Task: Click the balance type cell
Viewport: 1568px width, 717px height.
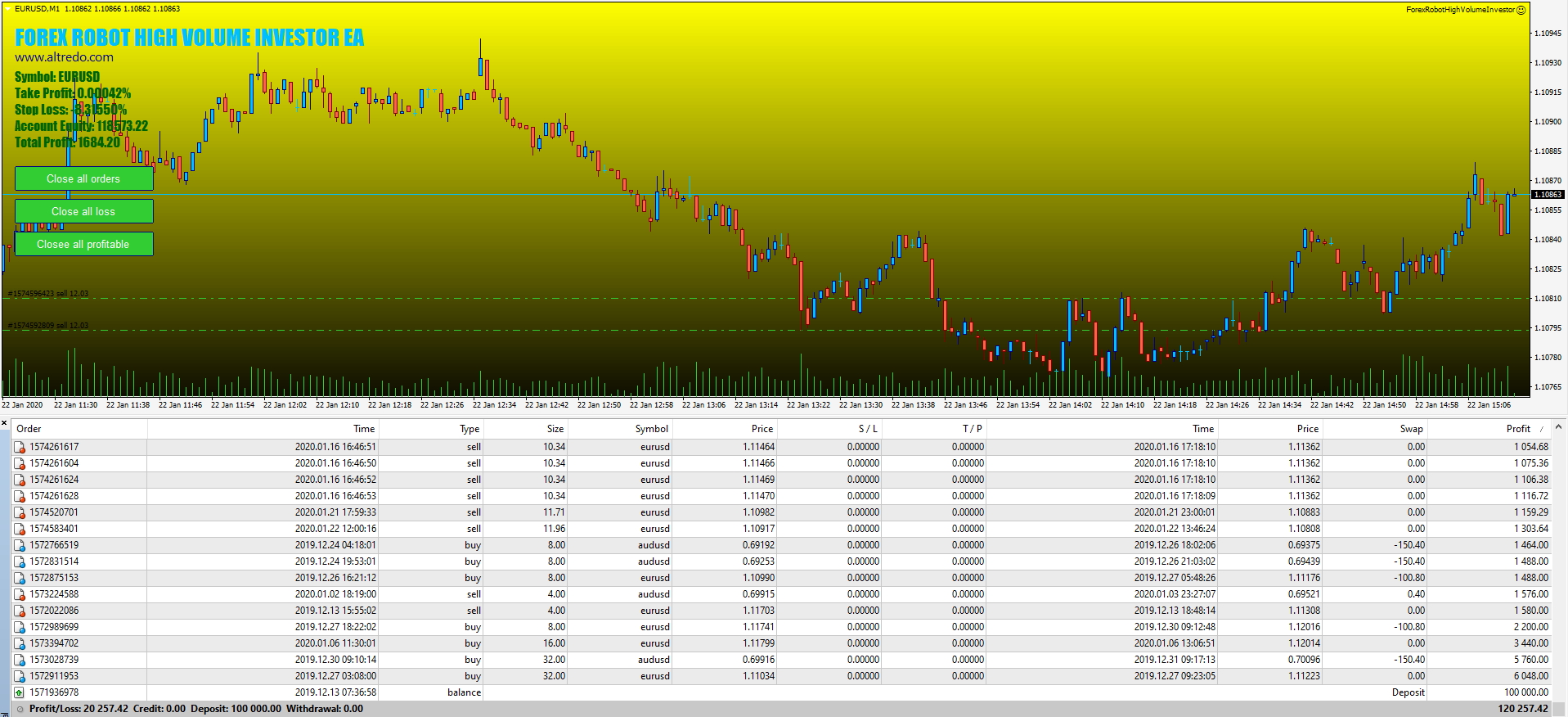Action: coord(464,692)
